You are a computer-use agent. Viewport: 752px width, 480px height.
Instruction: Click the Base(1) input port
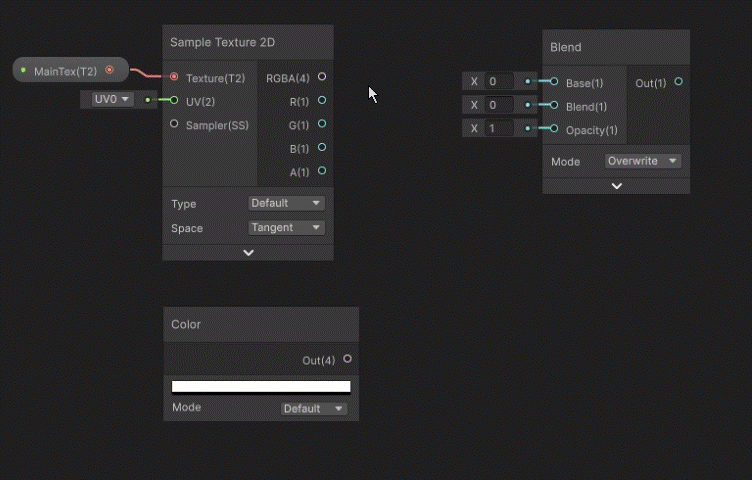click(x=554, y=82)
